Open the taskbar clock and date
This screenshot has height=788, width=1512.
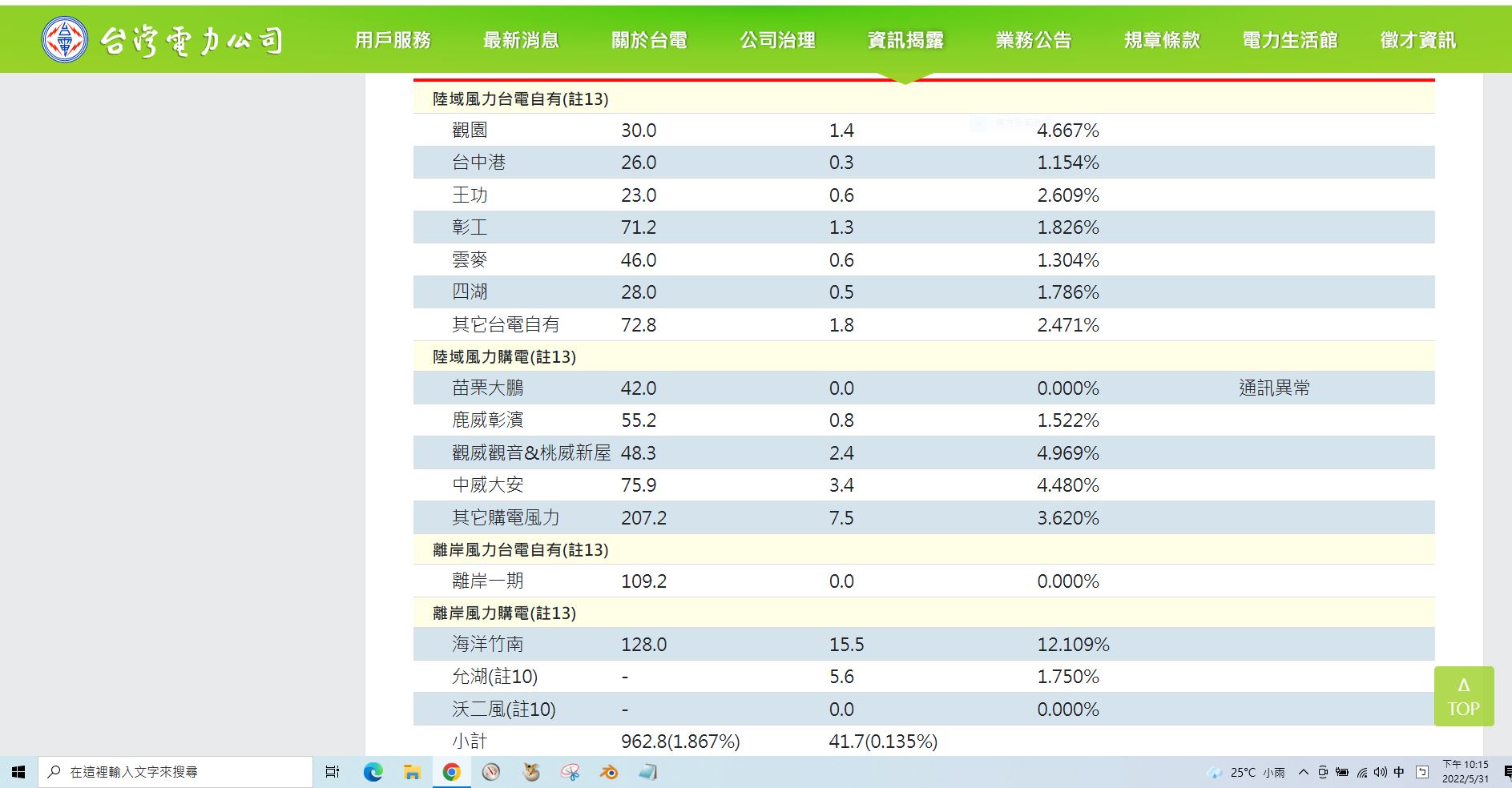point(1466,772)
